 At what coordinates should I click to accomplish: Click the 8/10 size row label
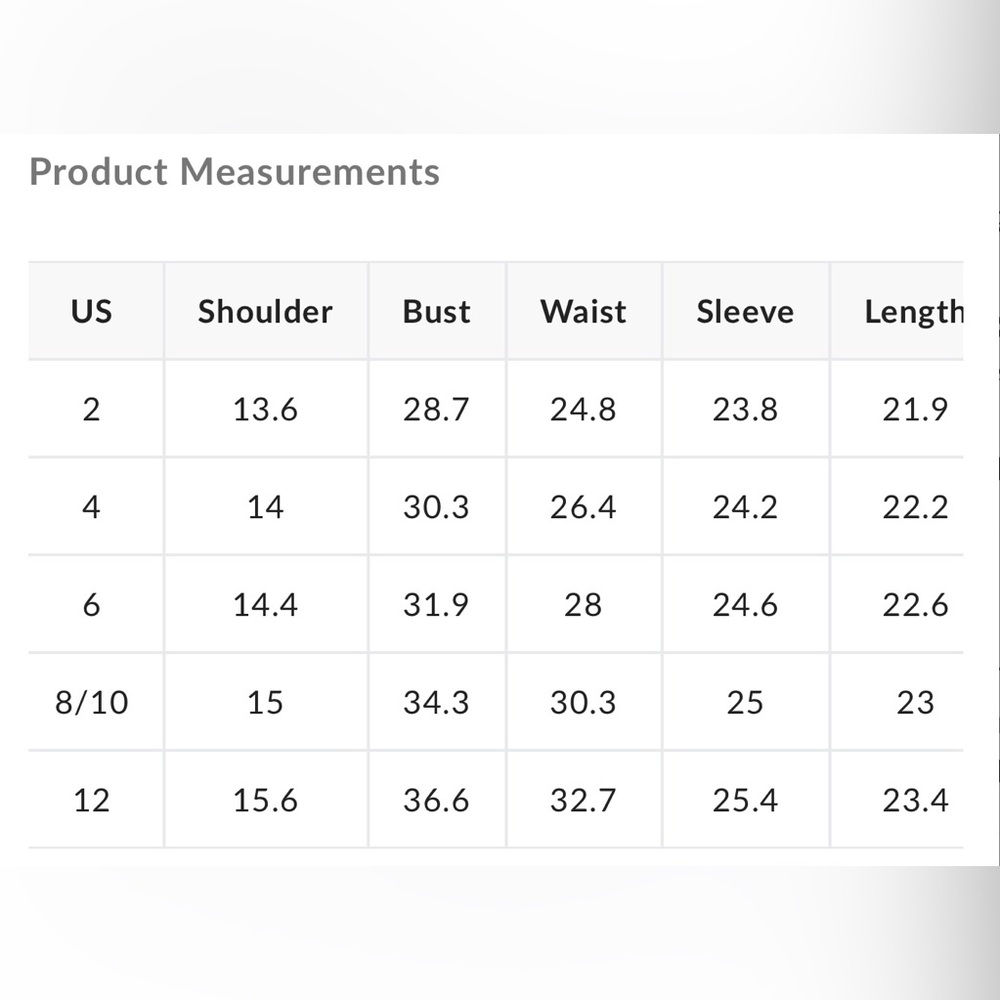[x=91, y=703]
